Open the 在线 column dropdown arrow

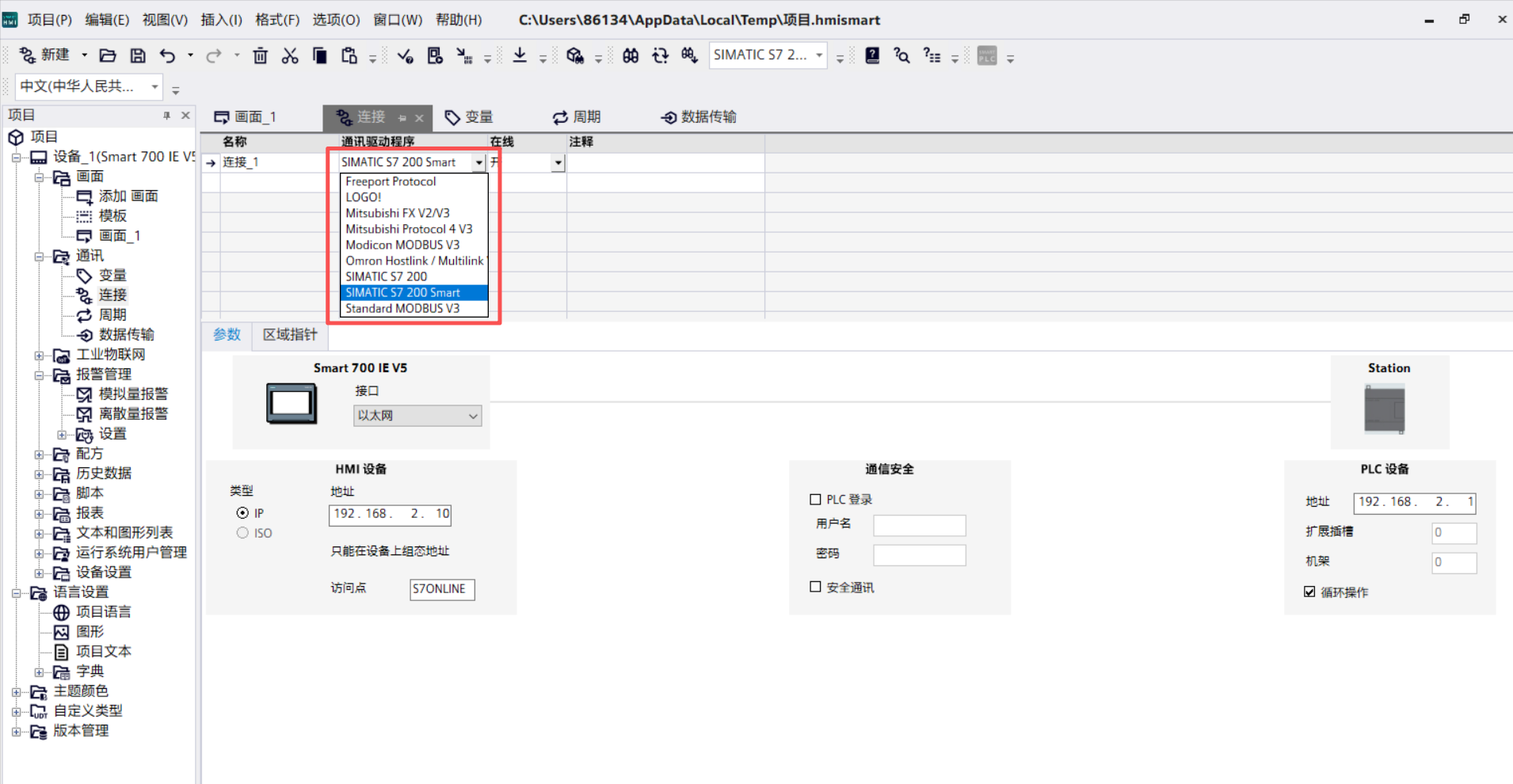coord(558,162)
